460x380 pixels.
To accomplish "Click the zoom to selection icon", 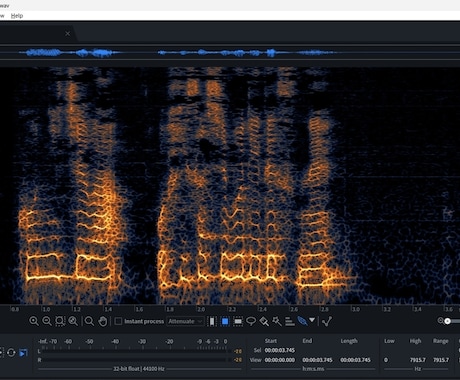I will click(x=60, y=321).
